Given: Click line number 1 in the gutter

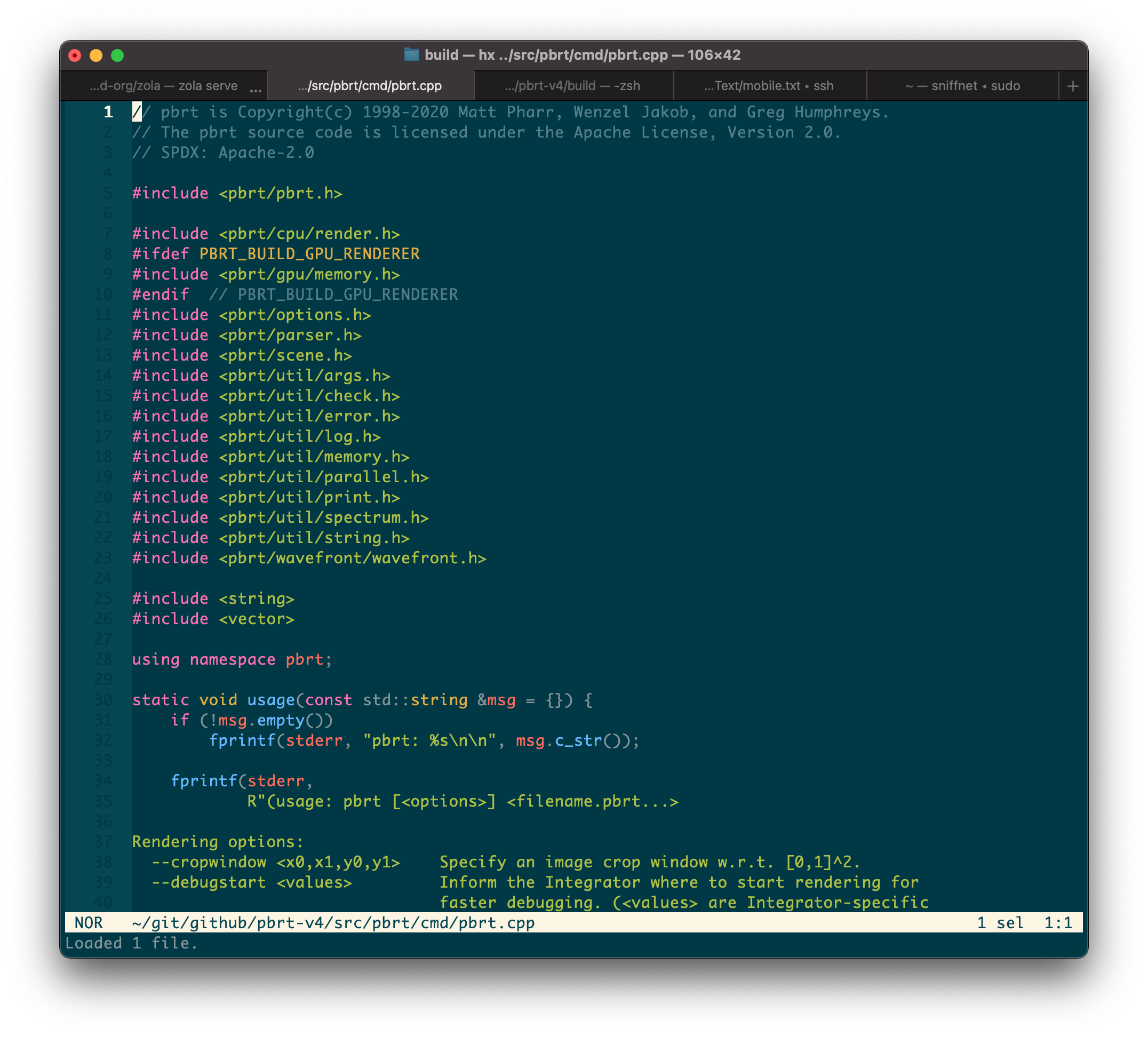Looking at the screenshot, I should tap(108, 111).
